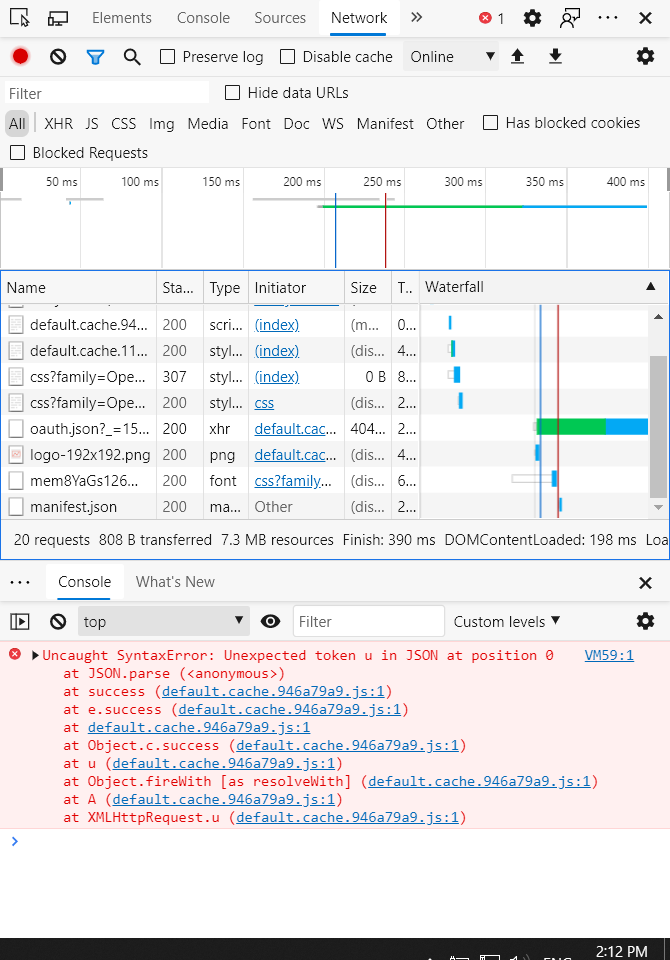Enable the Preserve log checkbox
670x960 pixels.
[x=166, y=57]
